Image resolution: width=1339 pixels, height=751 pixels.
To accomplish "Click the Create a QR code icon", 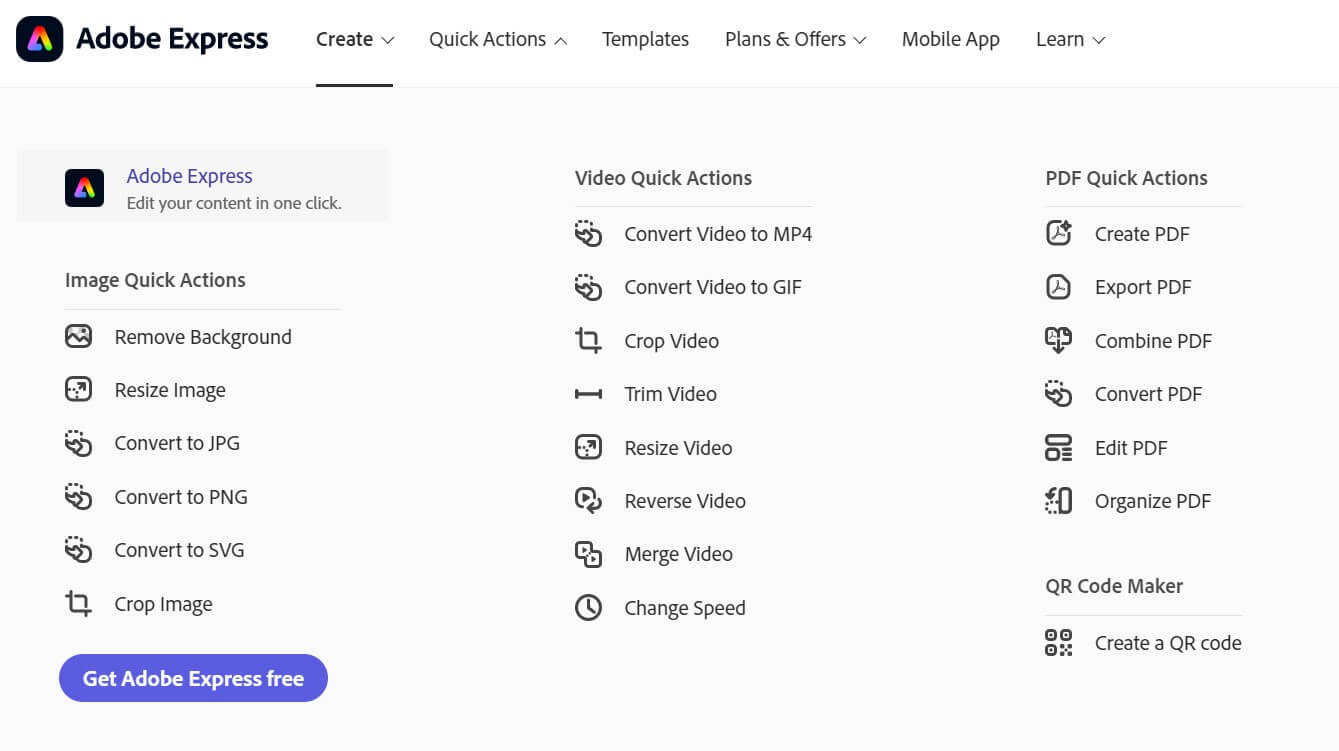I will (x=1058, y=643).
